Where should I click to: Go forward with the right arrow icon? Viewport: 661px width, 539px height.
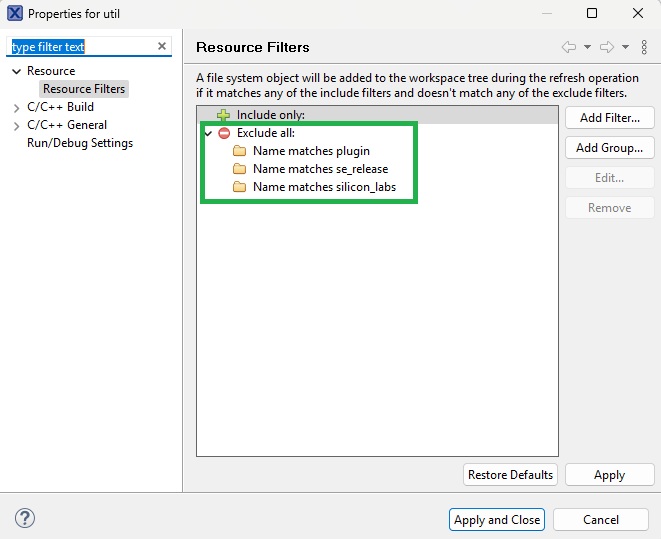click(607, 47)
